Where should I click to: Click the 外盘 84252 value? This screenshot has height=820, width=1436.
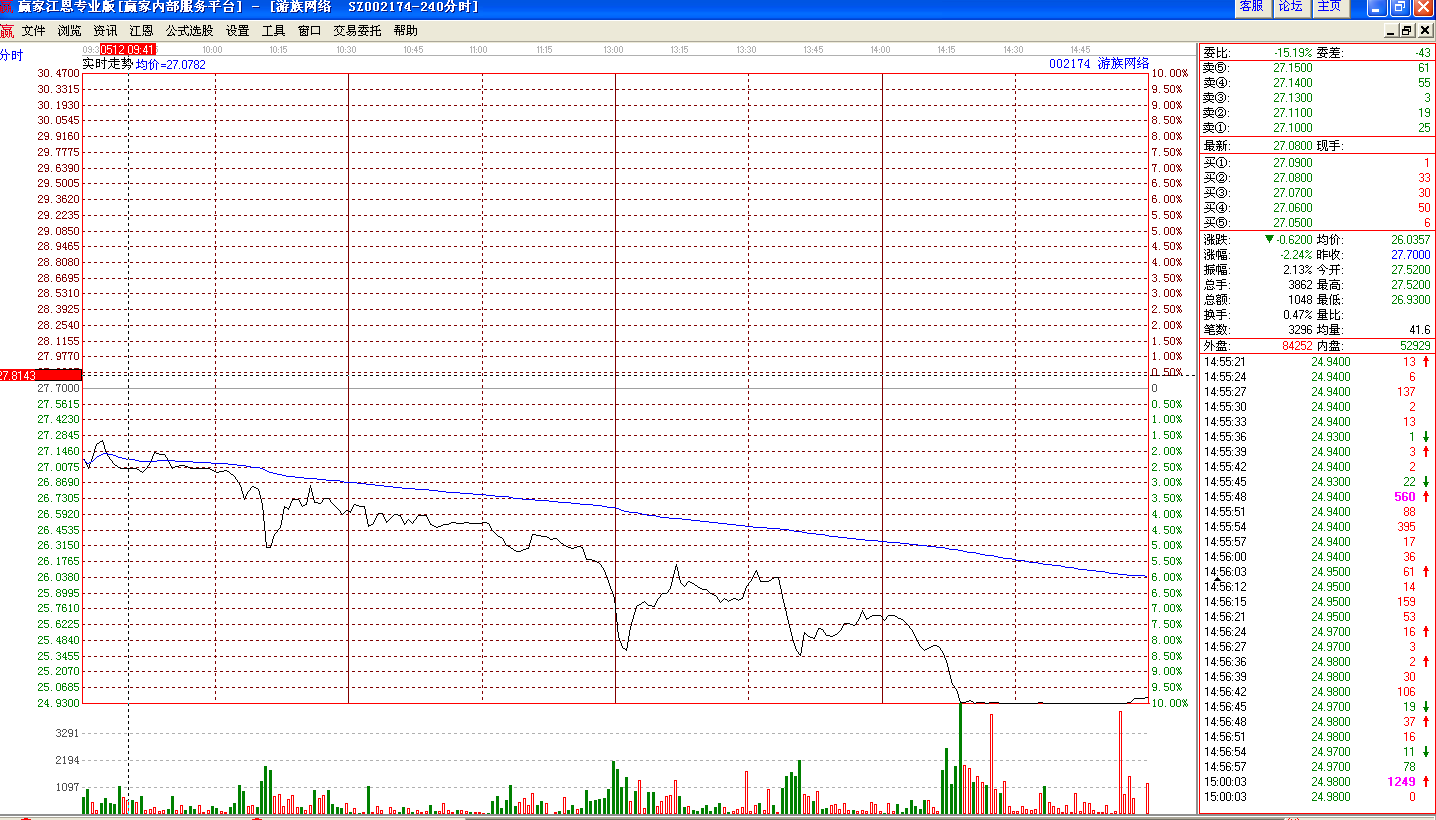pyautogui.click(x=1297, y=346)
